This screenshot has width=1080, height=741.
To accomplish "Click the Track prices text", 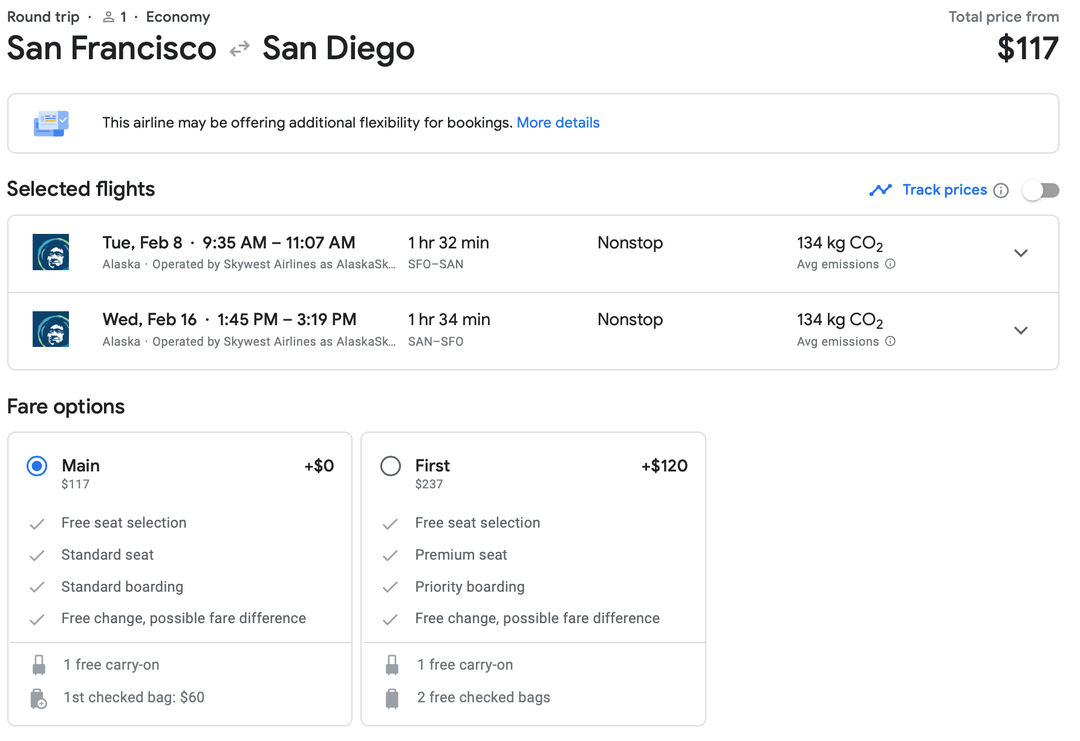I will pos(945,190).
